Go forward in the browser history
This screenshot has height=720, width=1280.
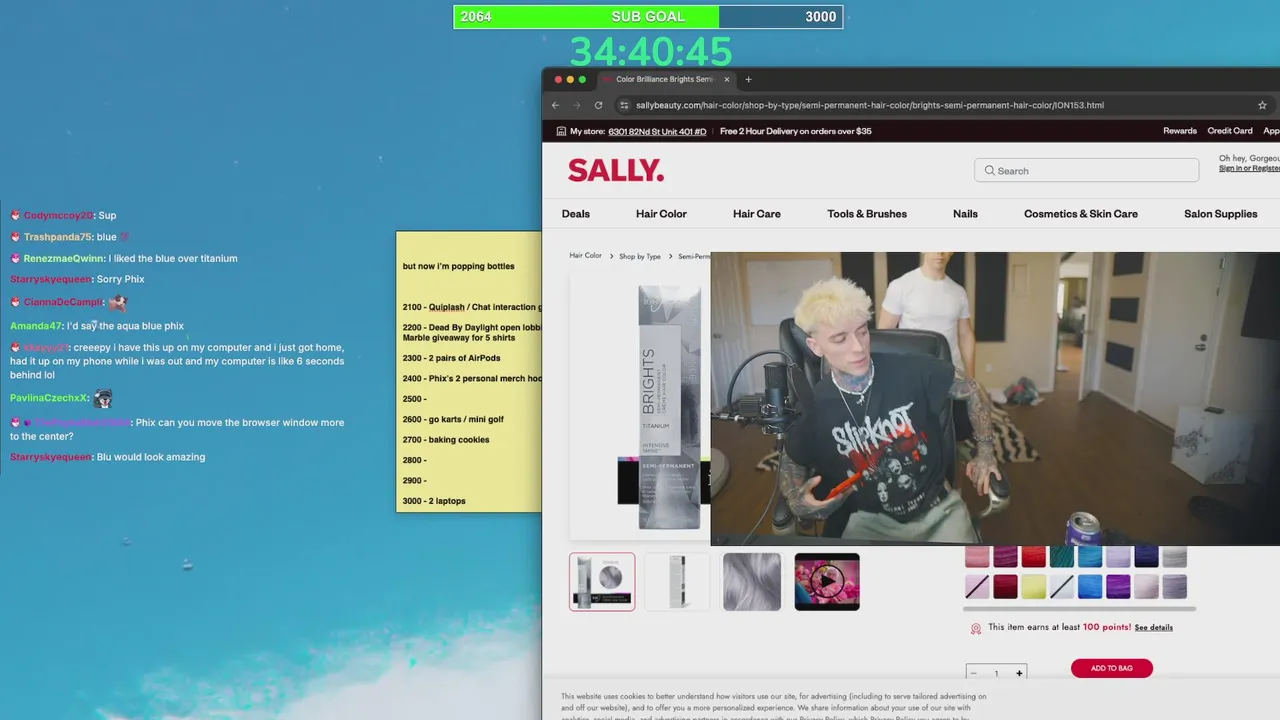point(577,105)
